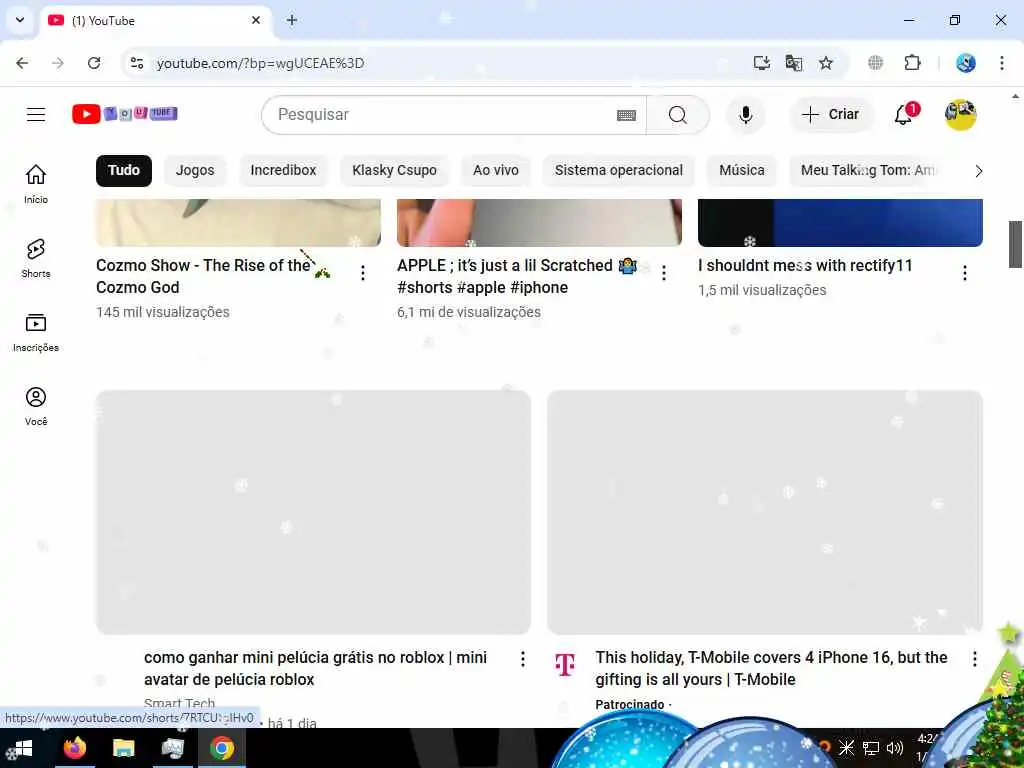Open options for Cozmo Show video
Viewport: 1024px width, 768px height.
(362, 273)
